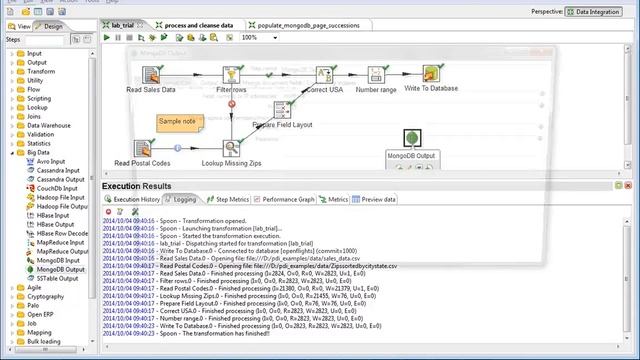Click the Read Sales Data step icon
Screen dimensions: 640x360
tap(151, 75)
